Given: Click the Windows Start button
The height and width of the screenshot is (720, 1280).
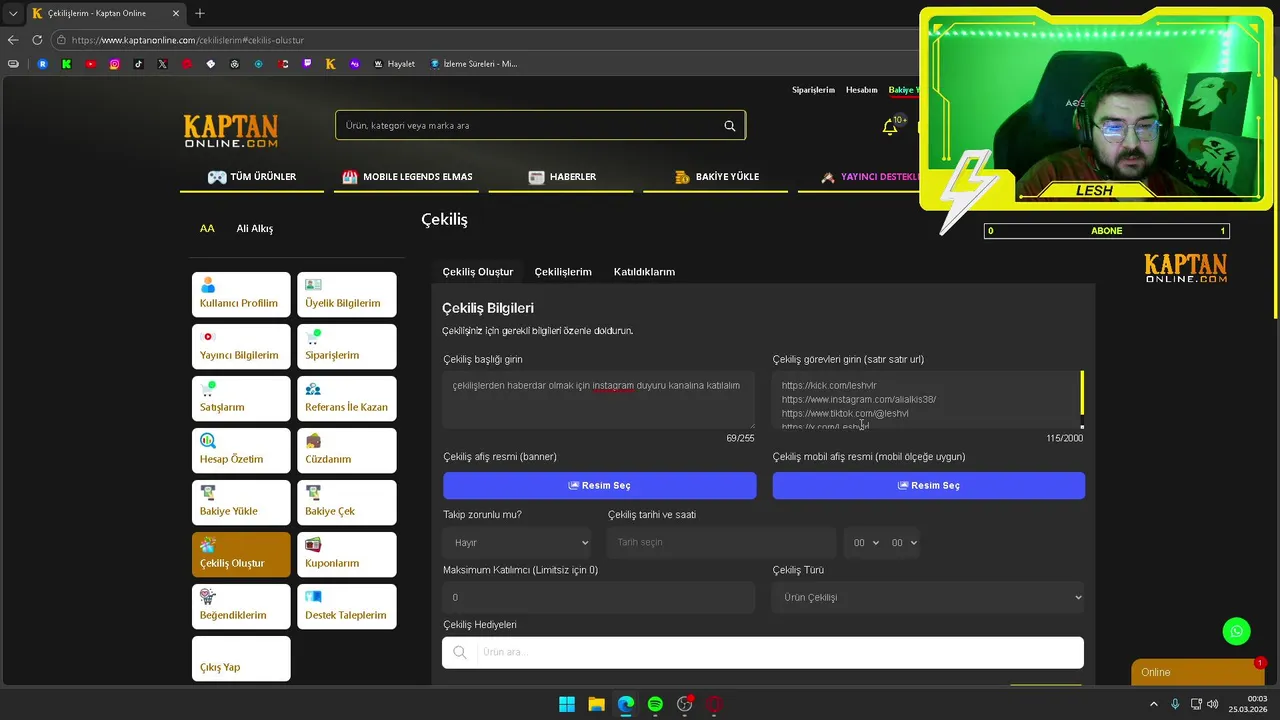Looking at the screenshot, I should [567, 704].
